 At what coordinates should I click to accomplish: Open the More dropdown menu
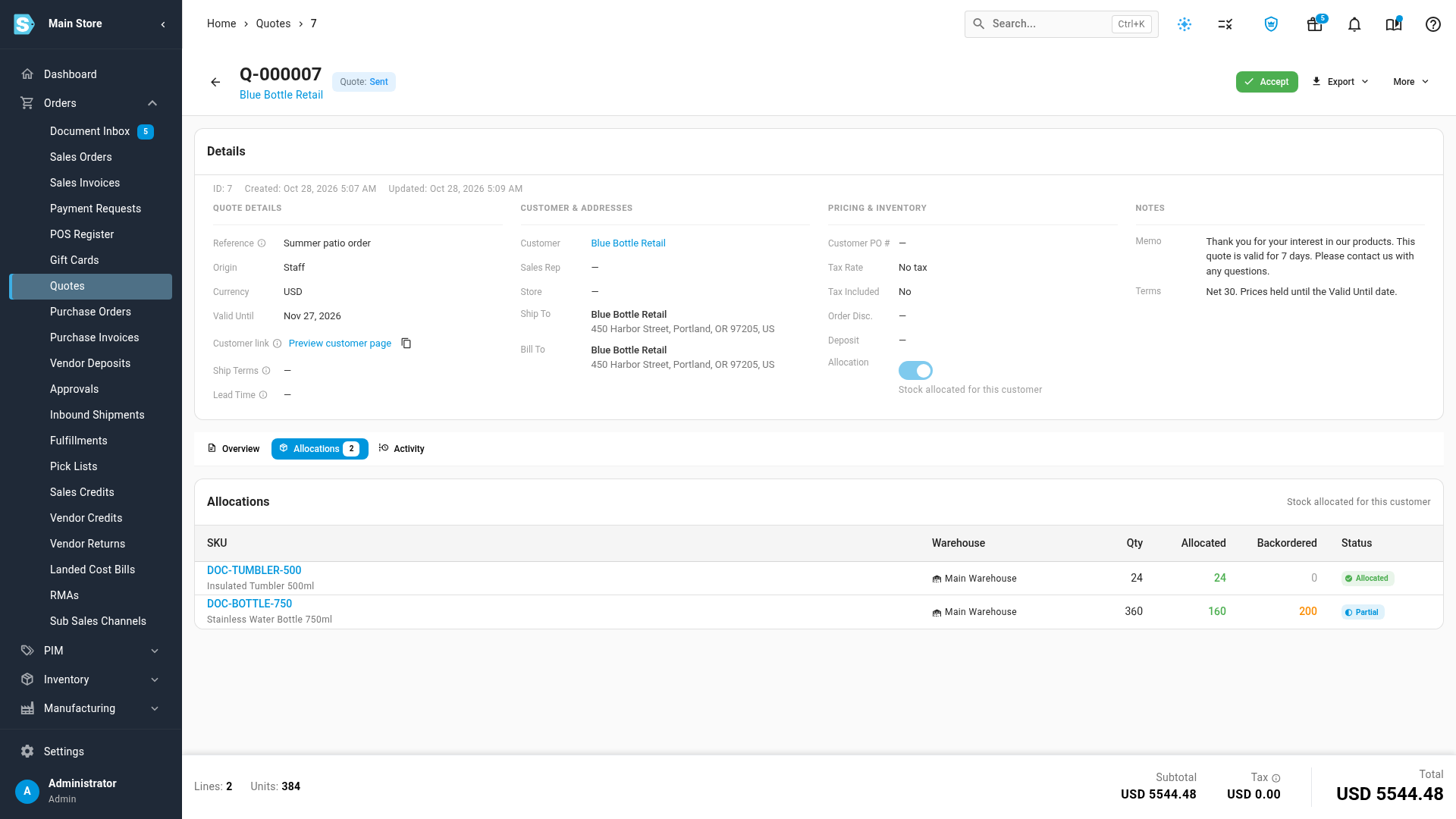(1410, 82)
